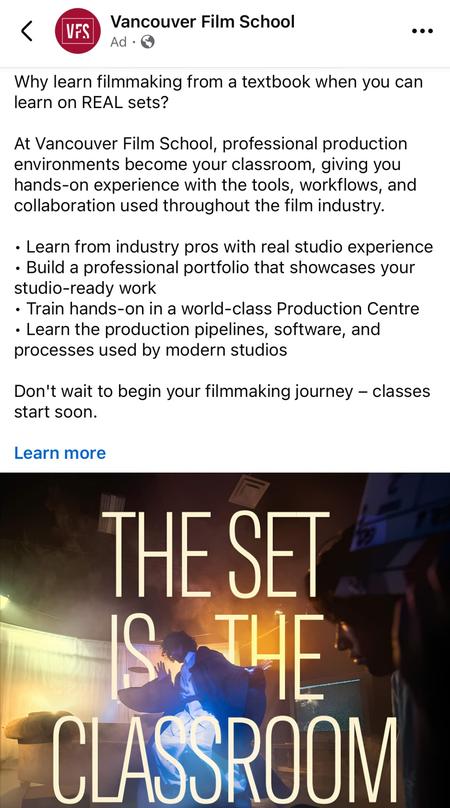Click the 'CLASSROOM' word in the ad image
450x808 pixels.
pos(225,761)
